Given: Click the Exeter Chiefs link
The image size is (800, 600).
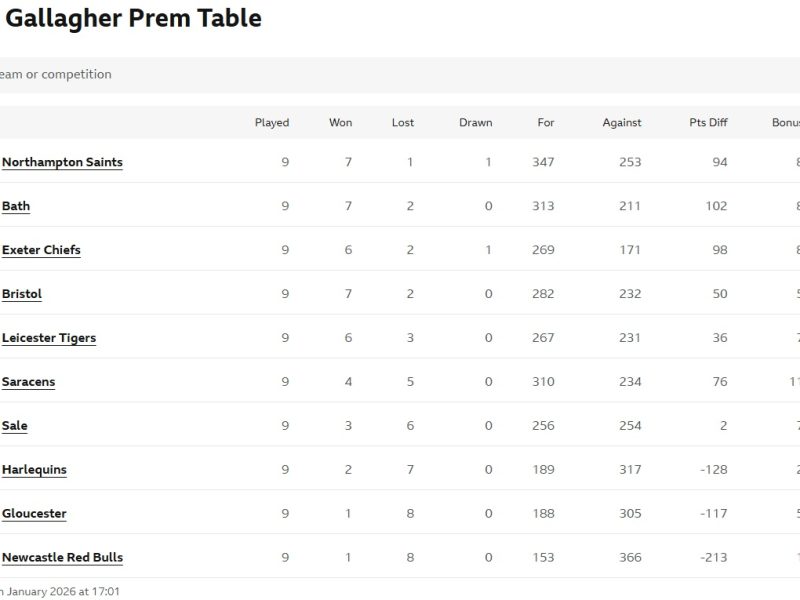Looking at the screenshot, I should (x=41, y=250).
